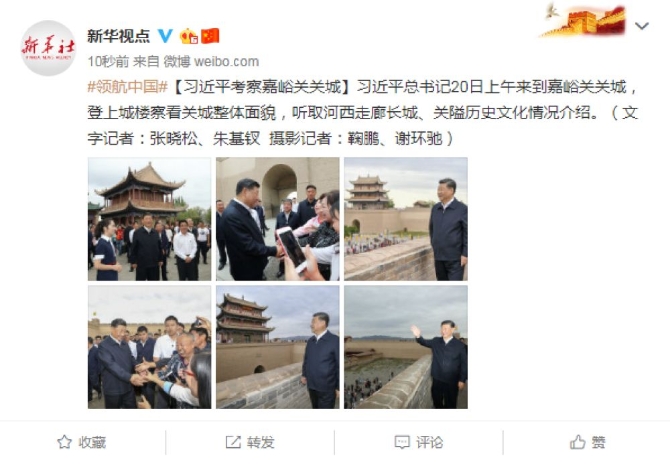
Task: Click the star icon to favorite the post
Action: (x=65, y=442)
